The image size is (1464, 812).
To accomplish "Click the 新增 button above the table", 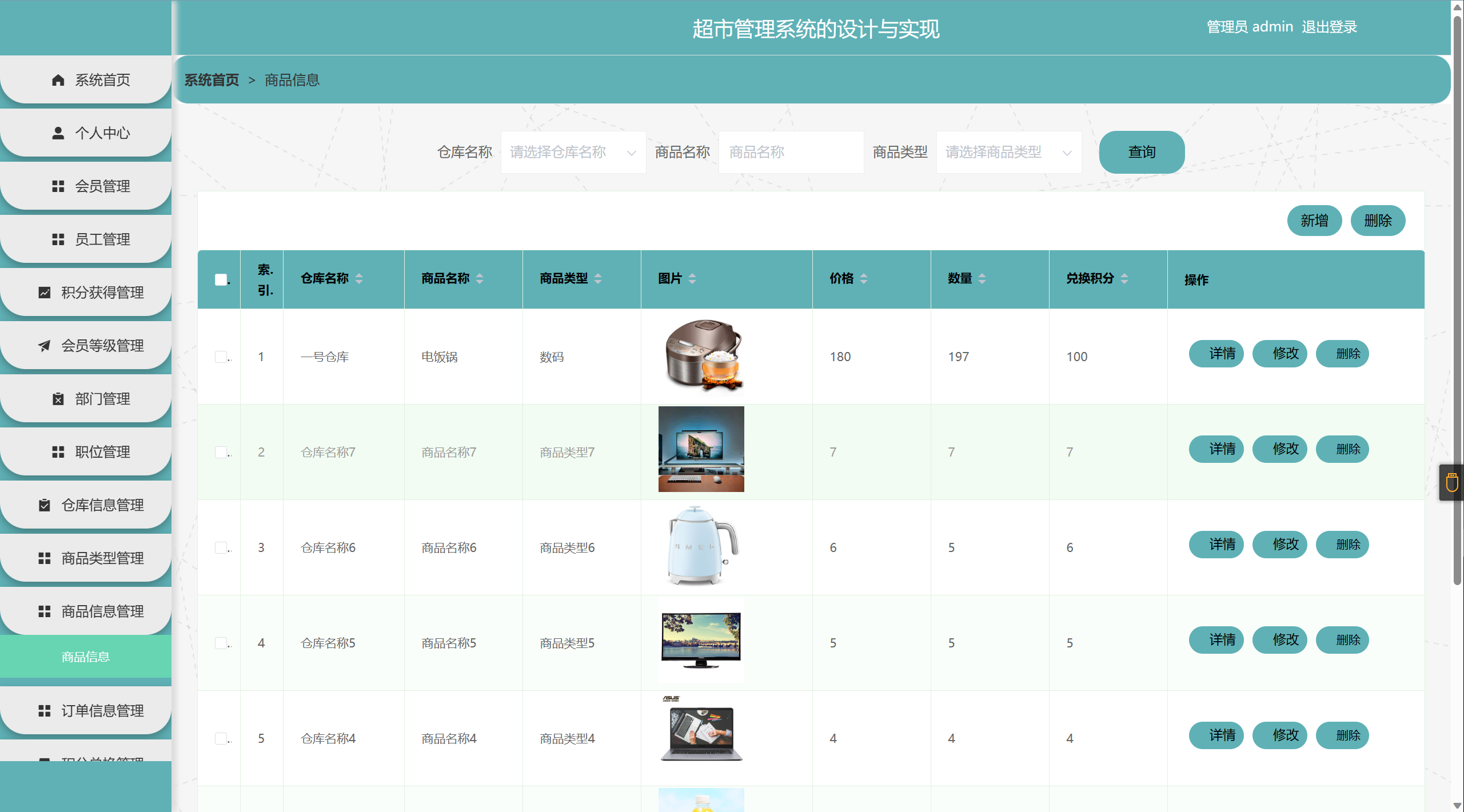I will pos(1314,221).
